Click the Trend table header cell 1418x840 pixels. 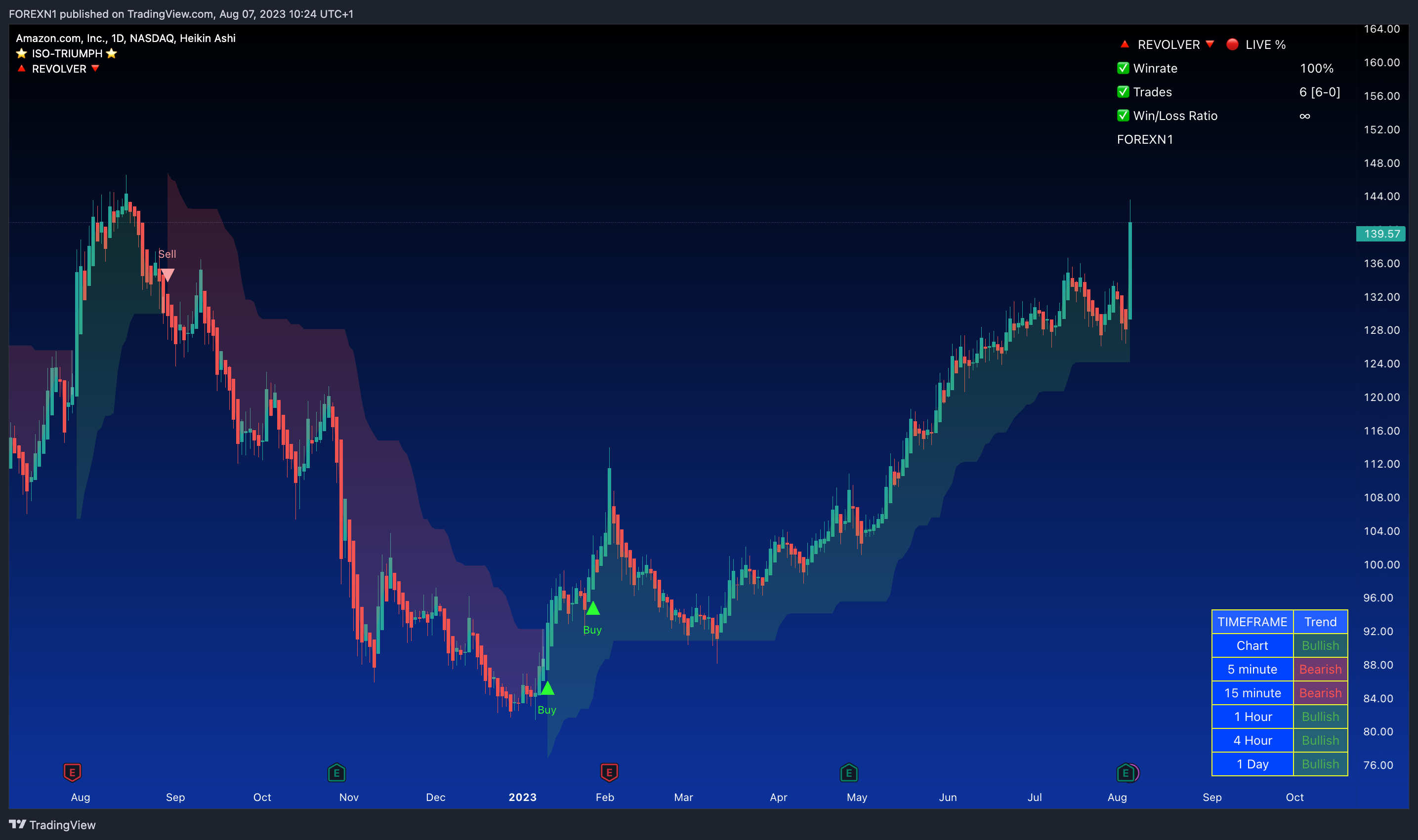(x=1320, y=622)
